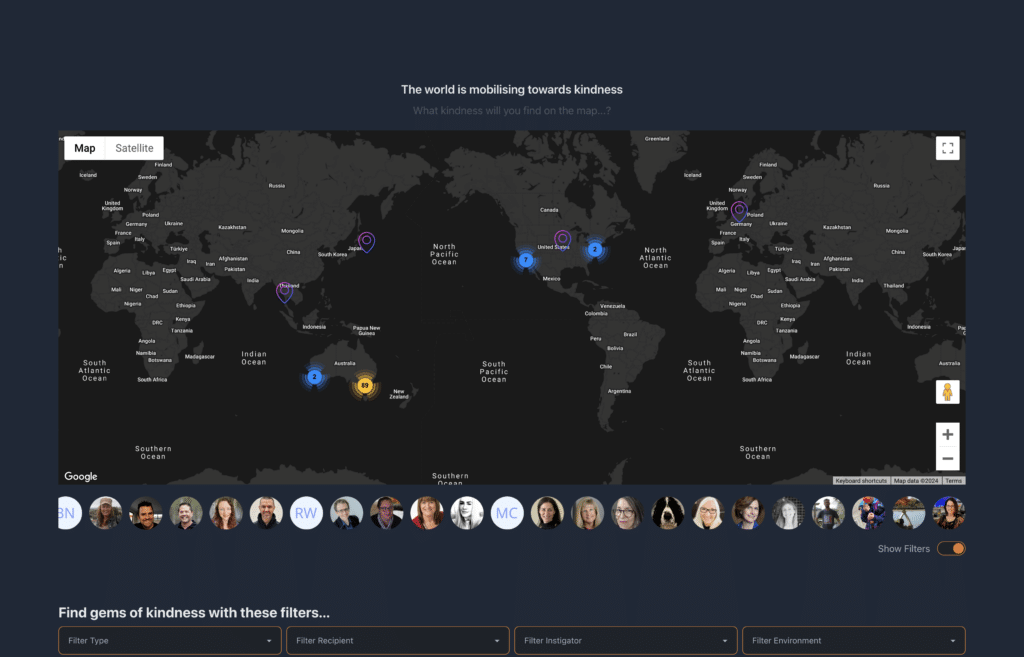The width and height of the screenshot is (1024, 657).
Task: Select the Map view tab
Action: (x=85, y=148)
